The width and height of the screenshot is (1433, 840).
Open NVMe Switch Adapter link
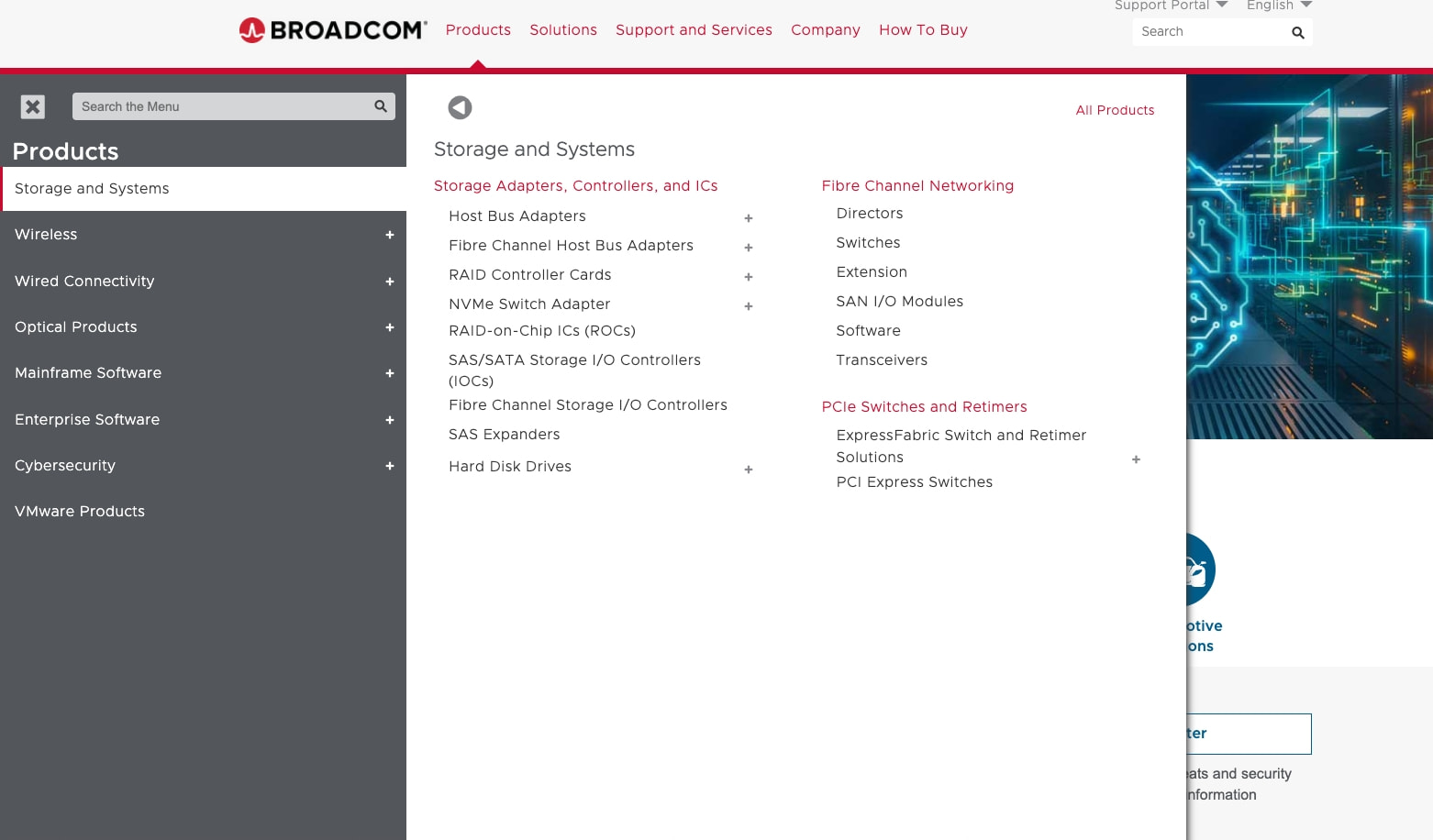click(x=529, y=304)
